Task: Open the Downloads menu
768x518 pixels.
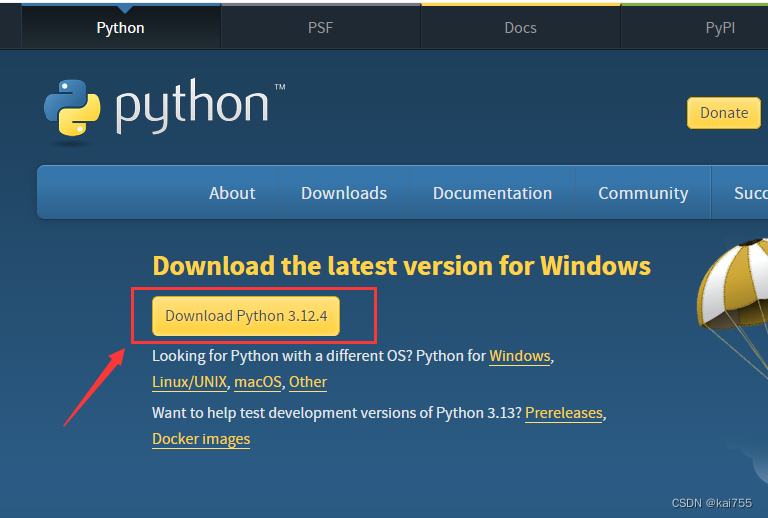Action: [344, 193]
